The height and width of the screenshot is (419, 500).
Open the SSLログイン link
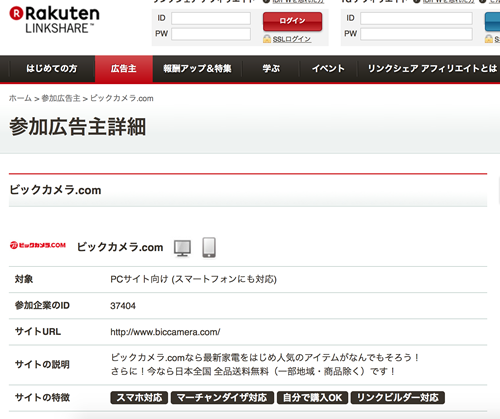coord(292,39)
